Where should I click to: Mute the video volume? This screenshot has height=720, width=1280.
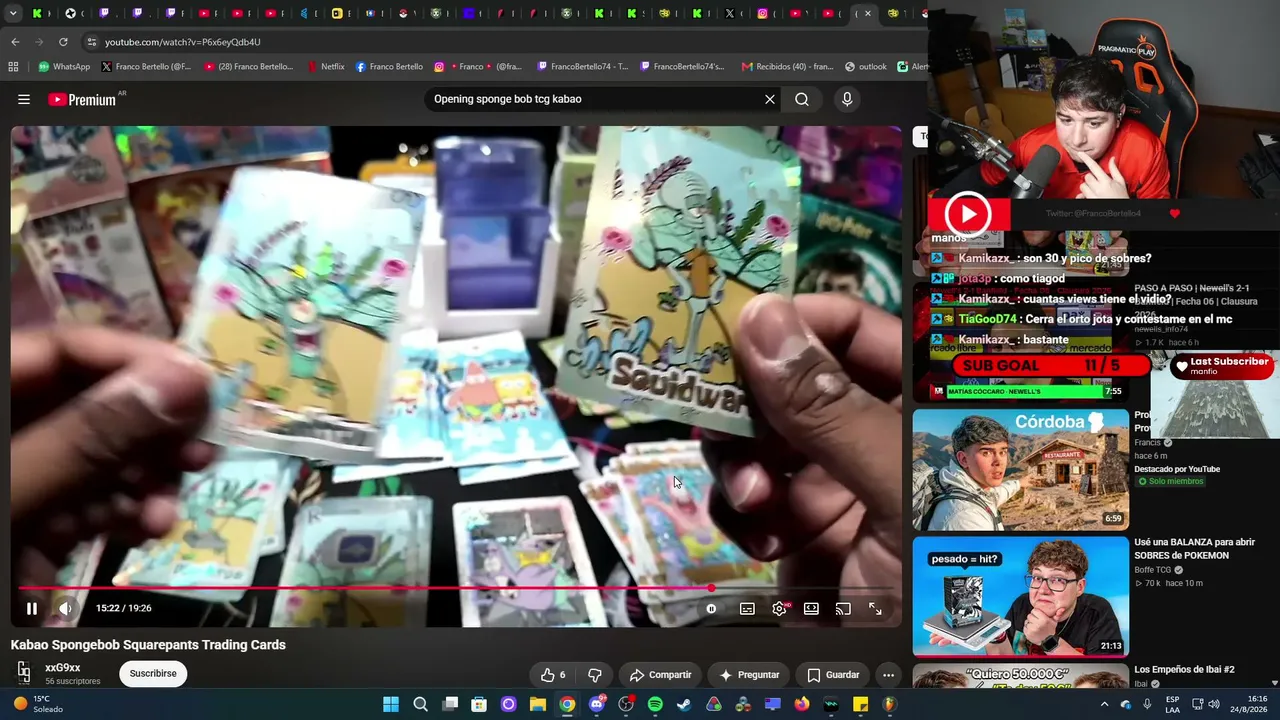65,608
